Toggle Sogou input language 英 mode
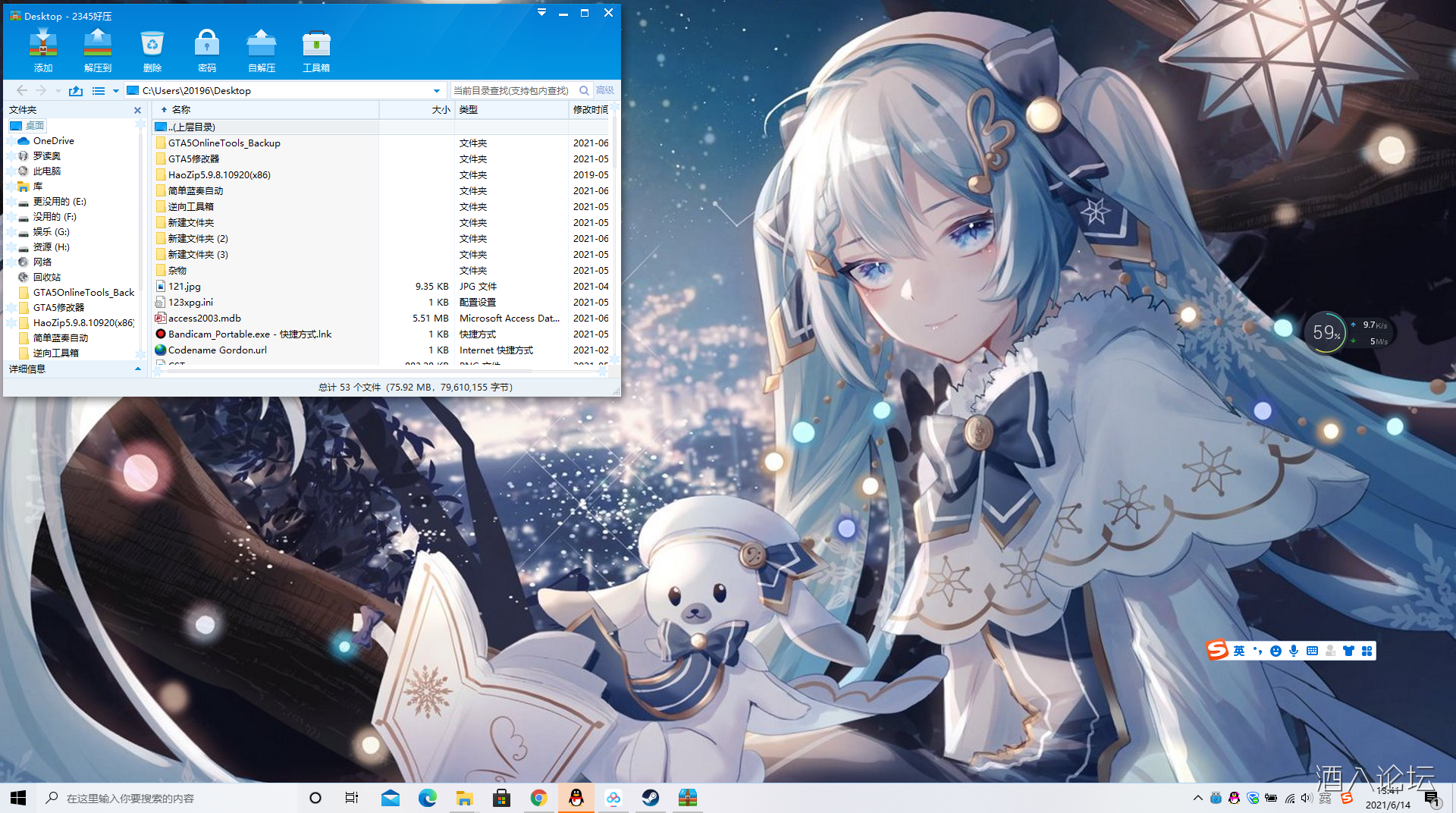This screenshot has width=1456, height=813. tap(1239, 651)
